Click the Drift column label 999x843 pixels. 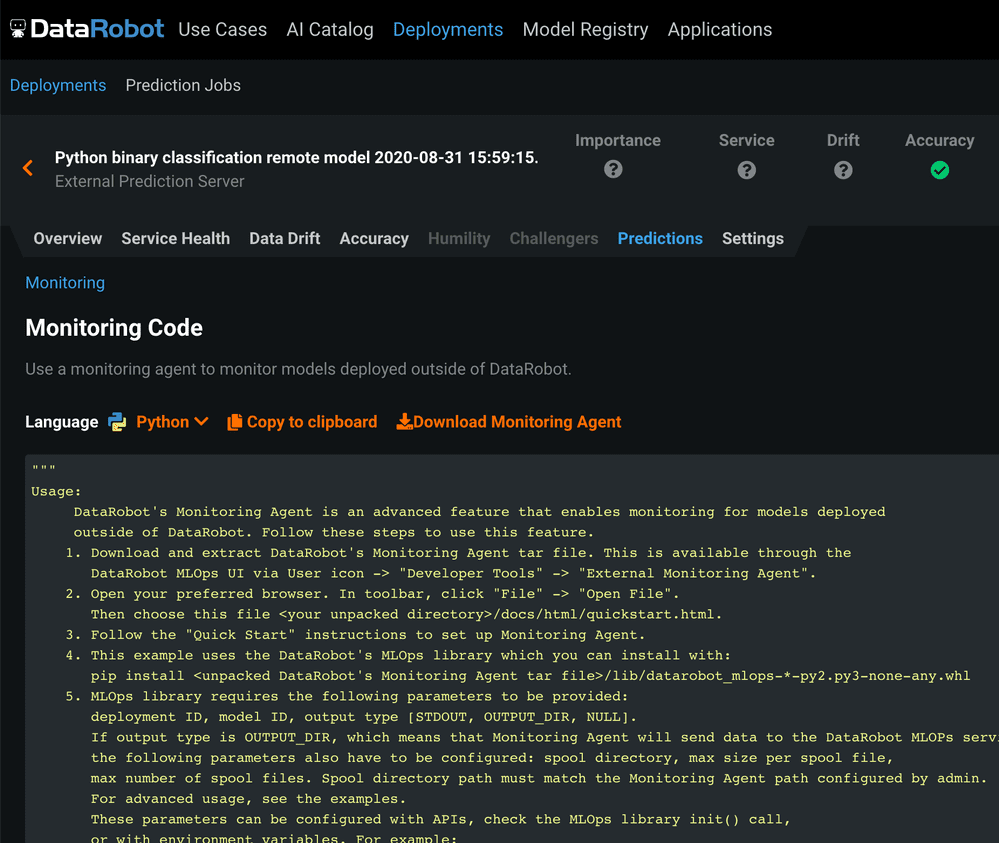(x=843, y=140)
